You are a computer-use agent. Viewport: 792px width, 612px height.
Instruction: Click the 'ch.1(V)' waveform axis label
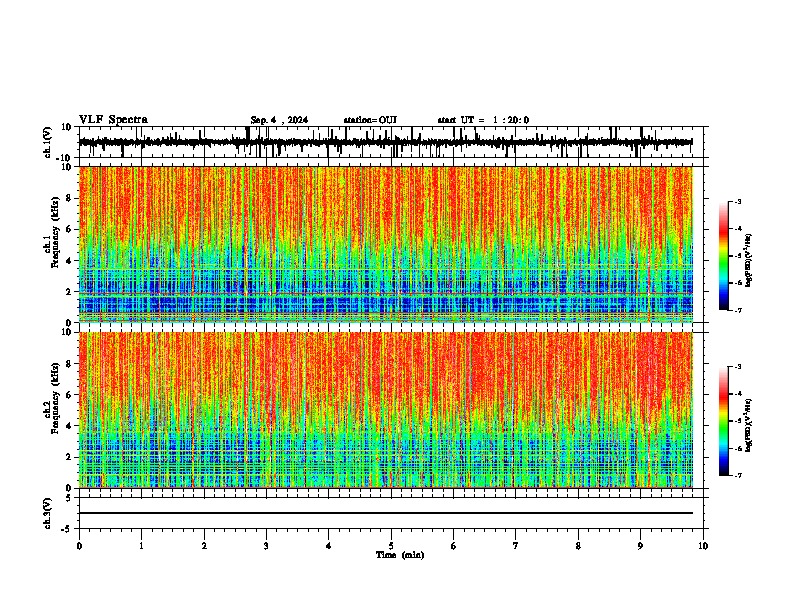point(48,142)
